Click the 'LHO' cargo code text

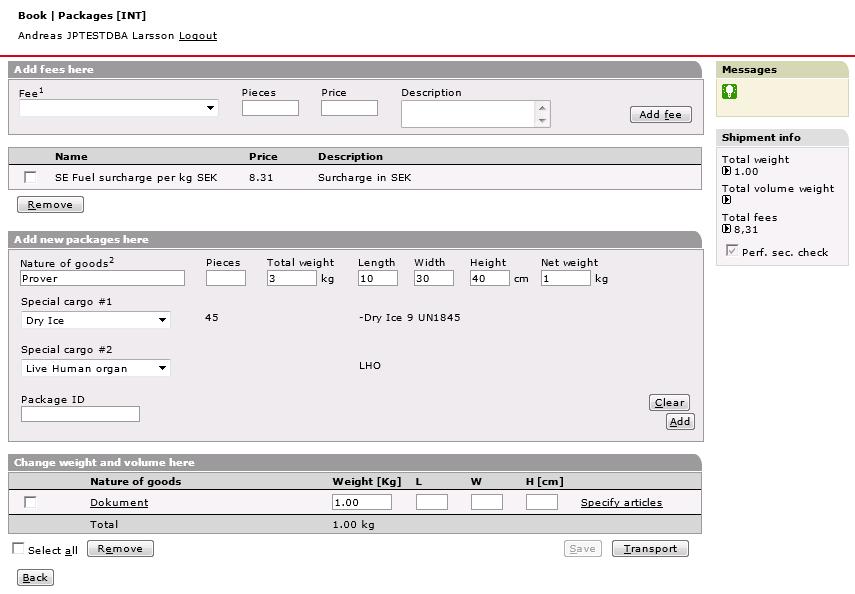370,365
